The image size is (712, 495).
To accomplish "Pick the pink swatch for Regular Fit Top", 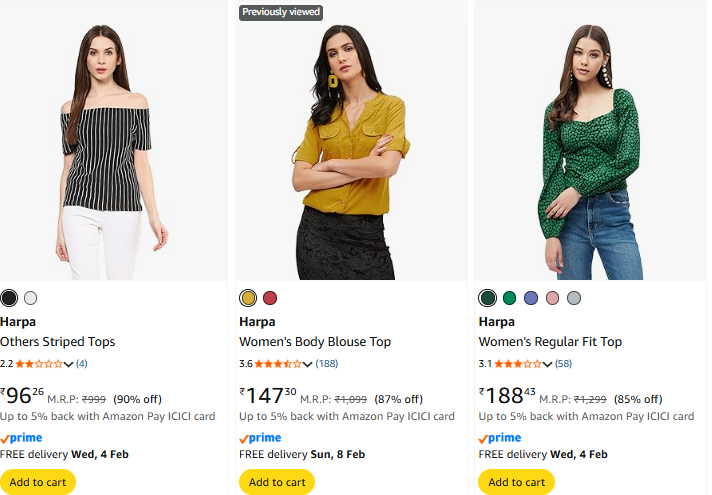I will (x=553, y=298).
